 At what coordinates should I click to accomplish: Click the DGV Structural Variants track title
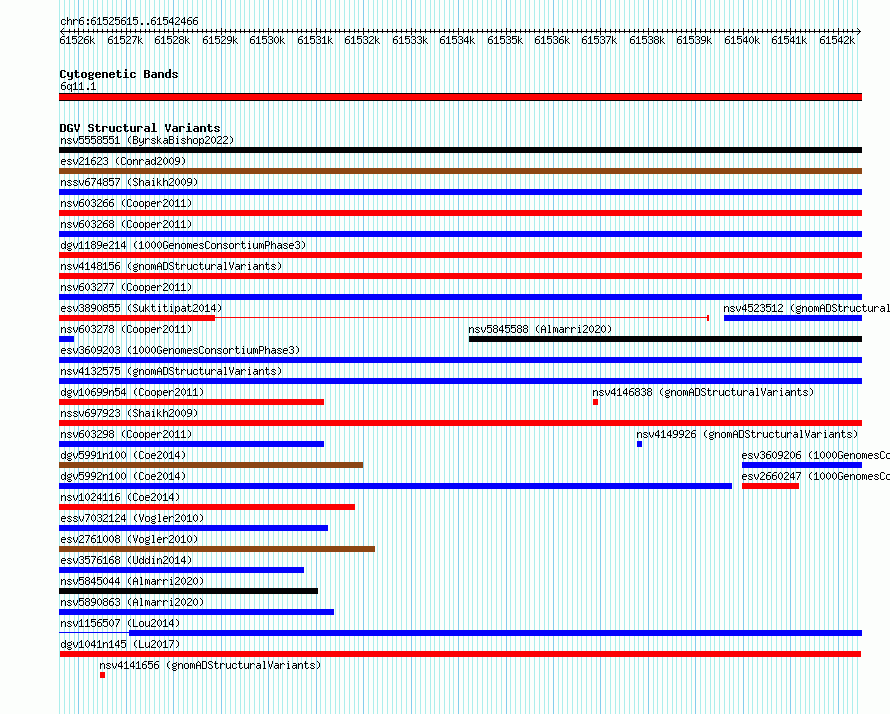coord(140,128)
